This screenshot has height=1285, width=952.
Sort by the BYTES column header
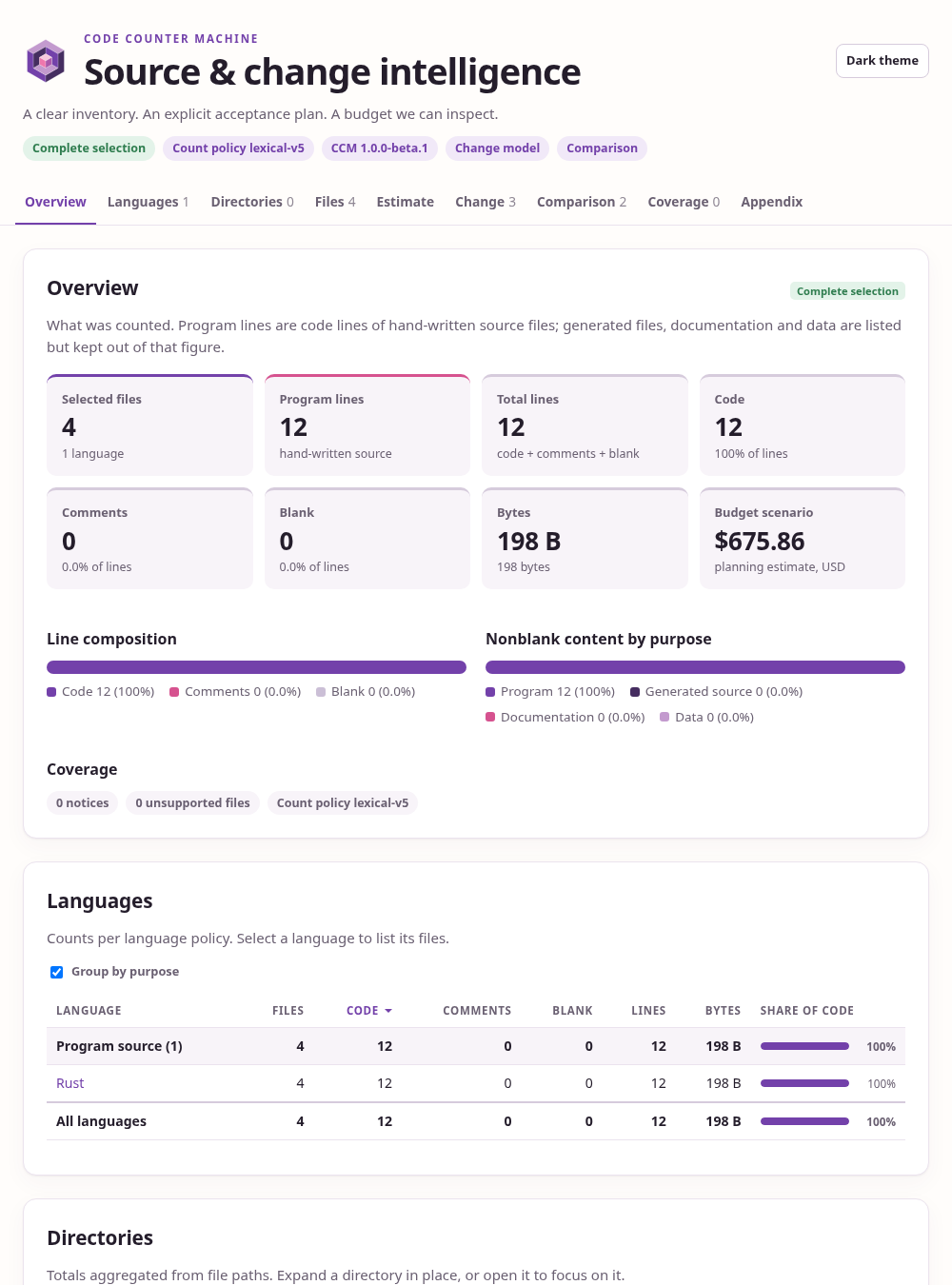[x=723, y=1011]
